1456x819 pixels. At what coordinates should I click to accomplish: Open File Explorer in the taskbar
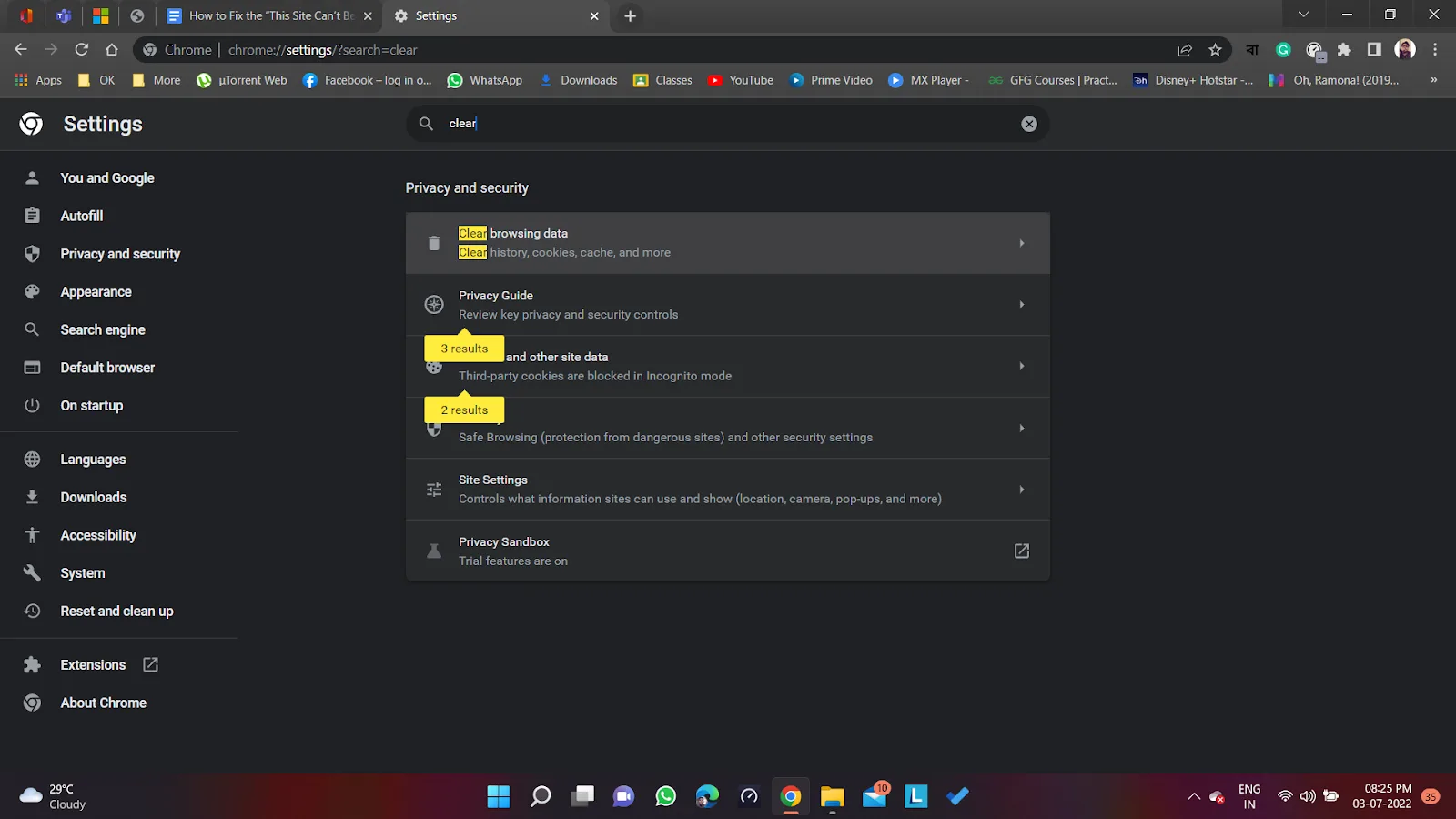click(x=832, y=796)
